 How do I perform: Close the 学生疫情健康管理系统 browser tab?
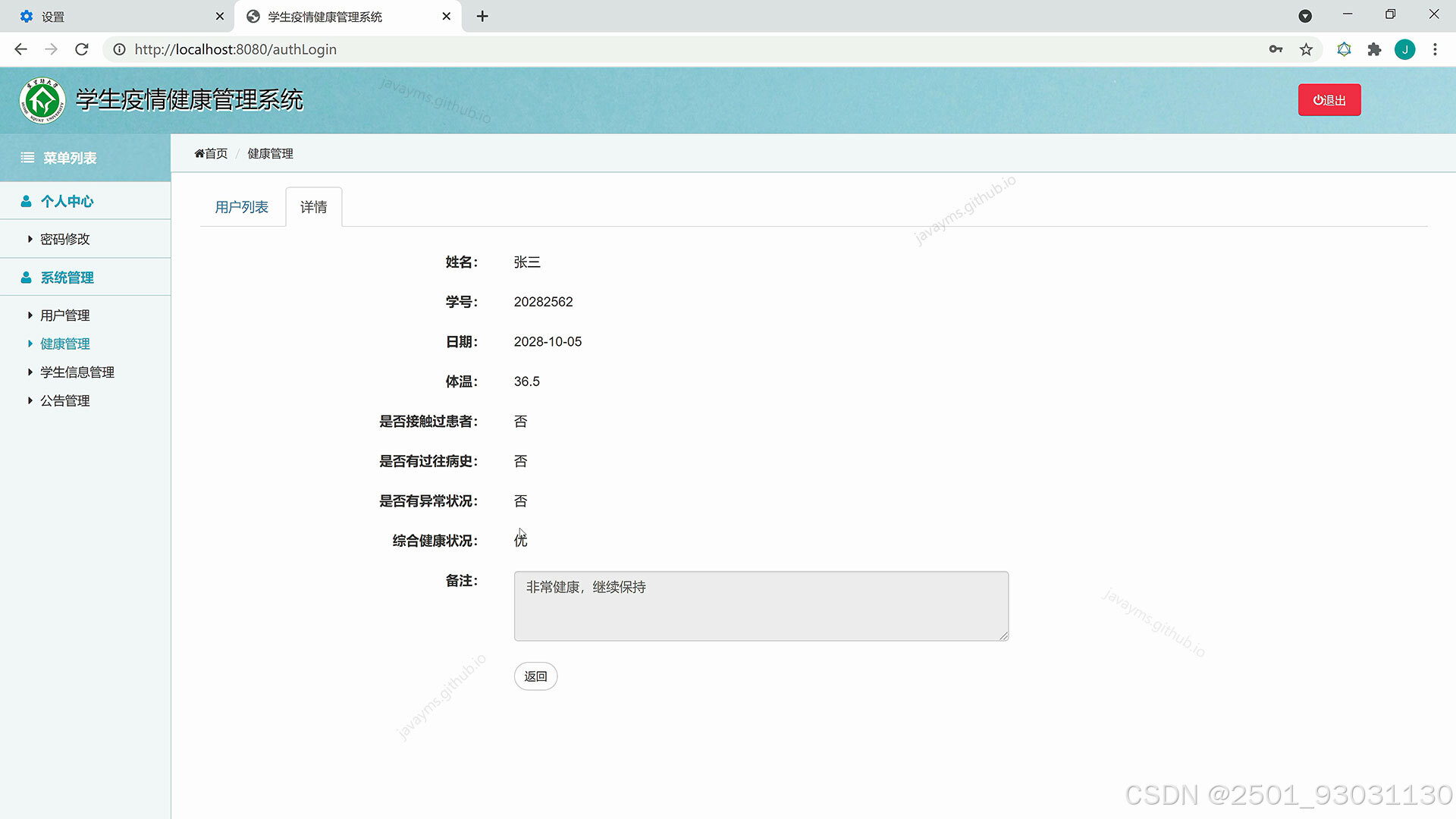coord(447,16)
